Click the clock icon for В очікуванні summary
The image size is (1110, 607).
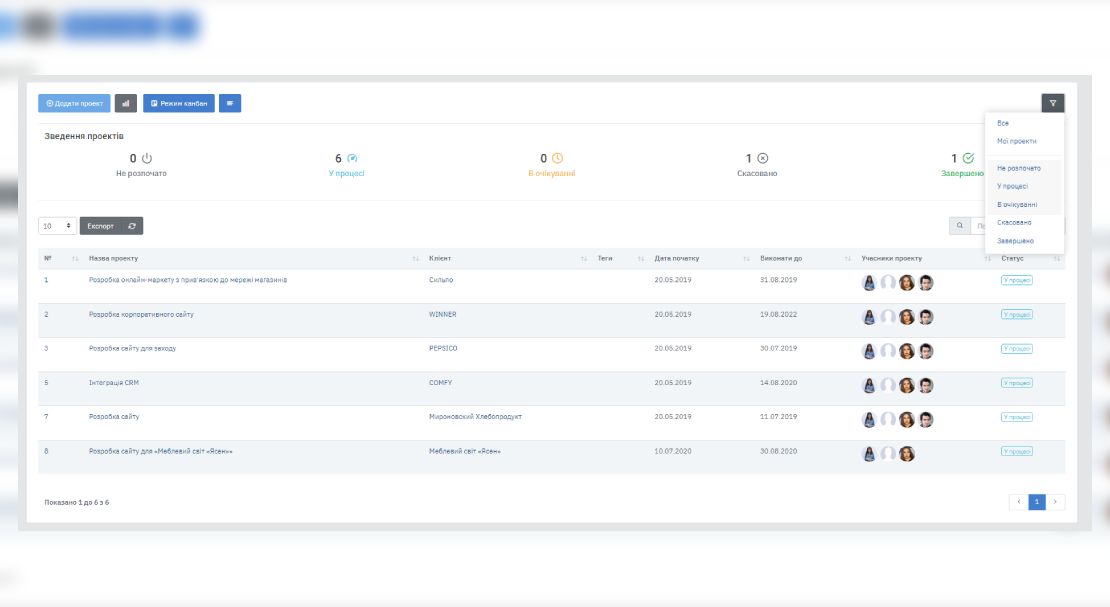[558, 158]
